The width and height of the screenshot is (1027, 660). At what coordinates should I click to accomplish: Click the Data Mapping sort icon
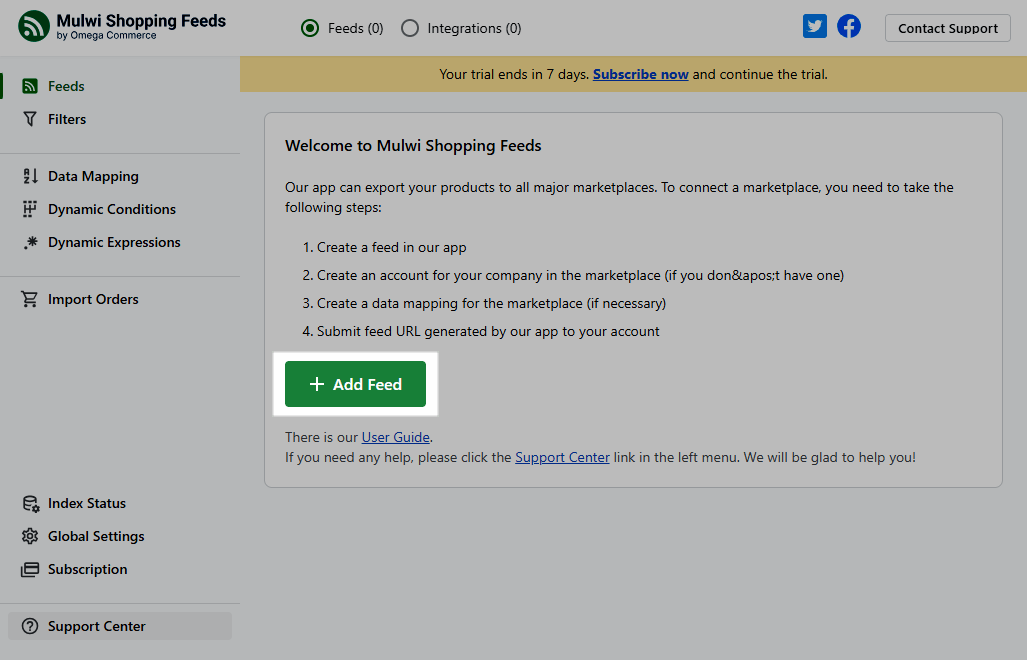pos(30,176)
